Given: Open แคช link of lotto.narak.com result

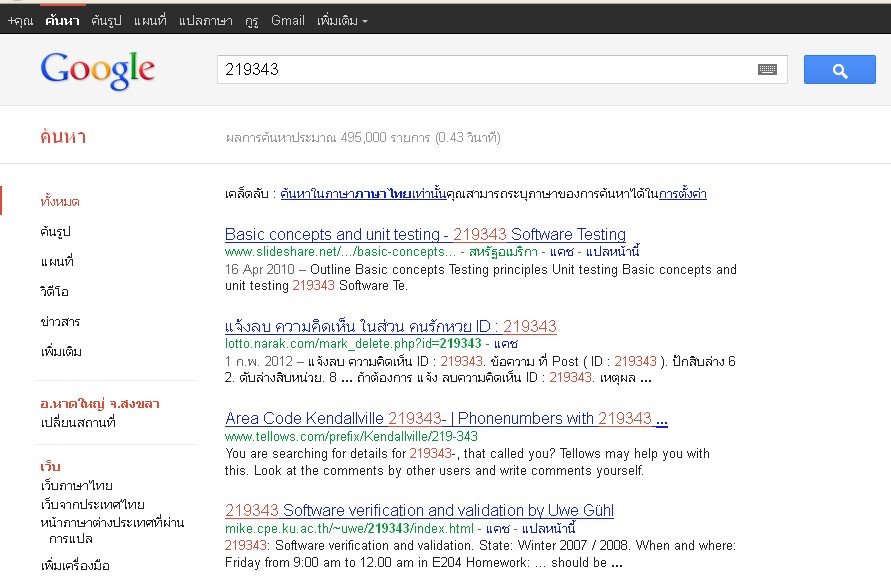Looking at the screenshot, I should tap(506, 344).
